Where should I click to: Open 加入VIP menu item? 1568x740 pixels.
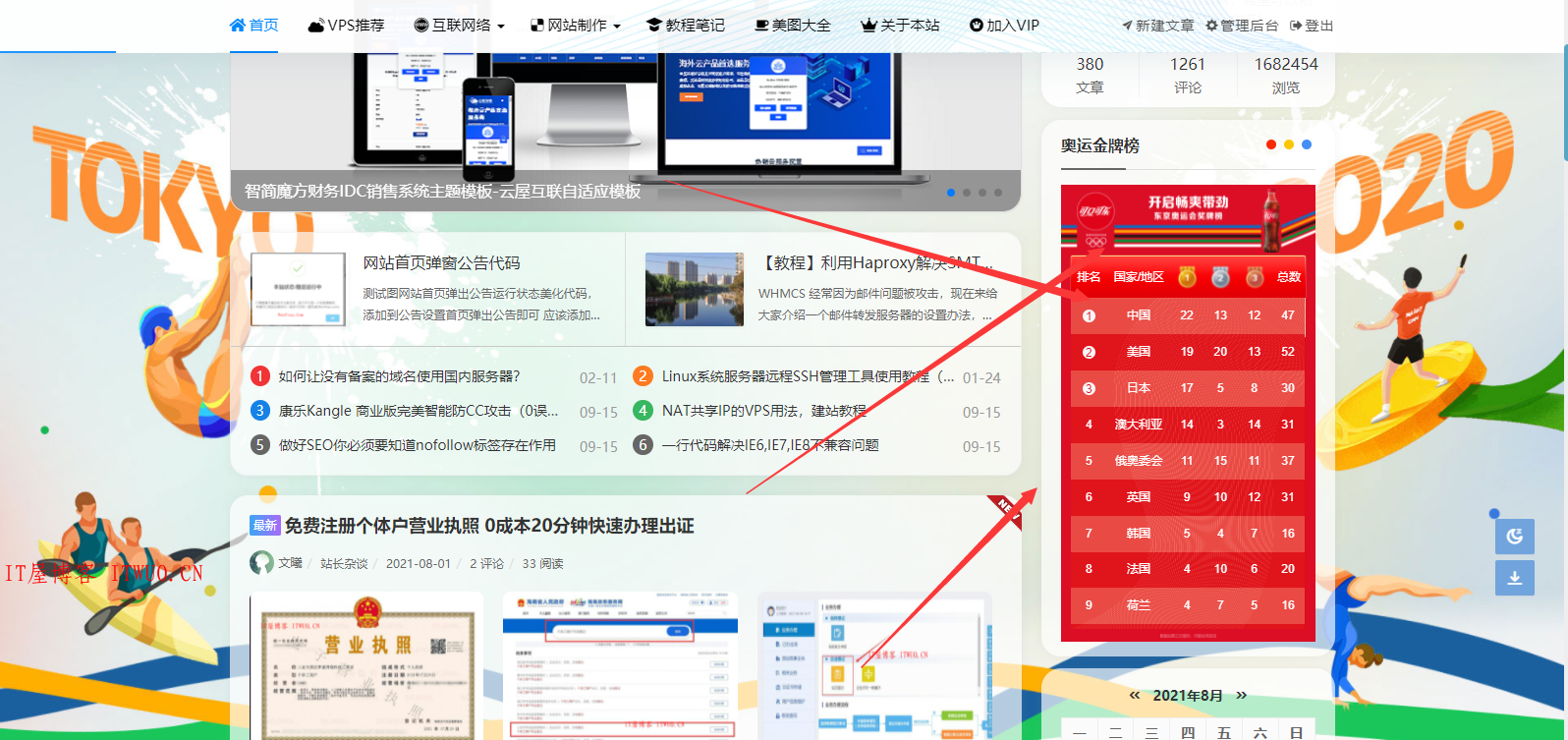(1004, 26)
